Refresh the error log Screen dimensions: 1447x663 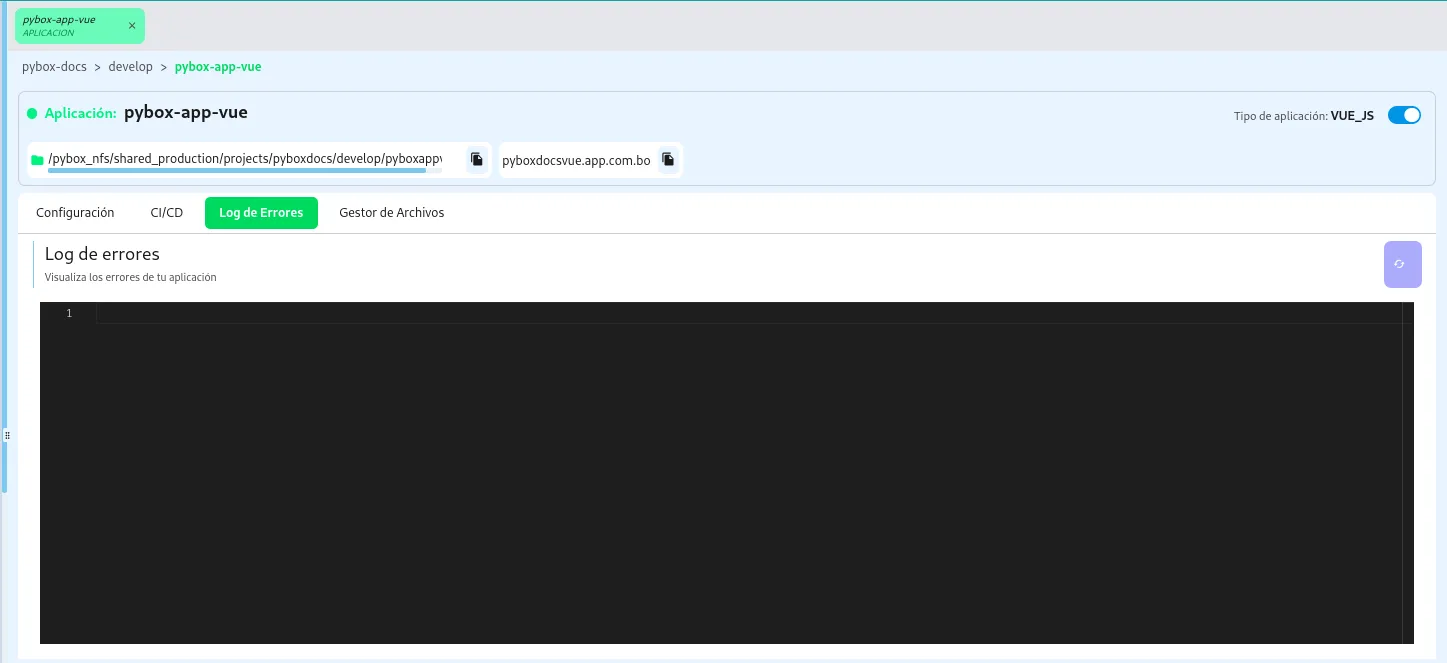[x=1402, y=264]
